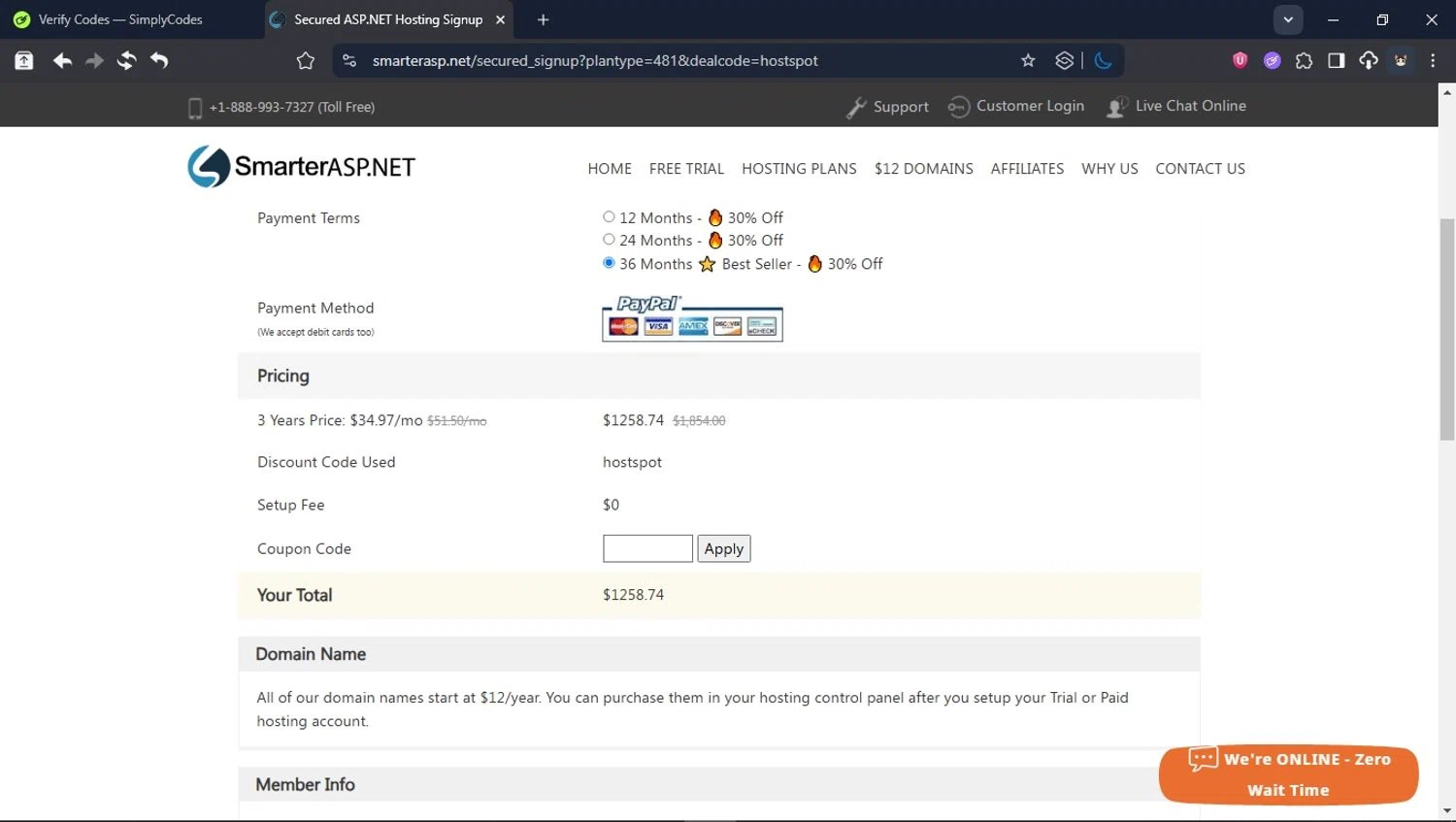Open site information icon in address bar
Screen dimensions: 1456x822
pyautogui.click(x=349, y=61)
